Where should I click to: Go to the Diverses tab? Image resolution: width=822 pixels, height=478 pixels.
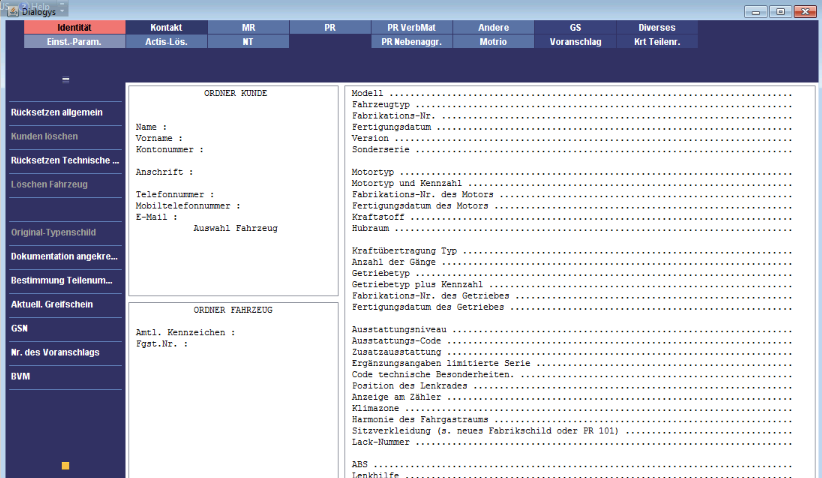pyautogui.click(x=657, y=28)
